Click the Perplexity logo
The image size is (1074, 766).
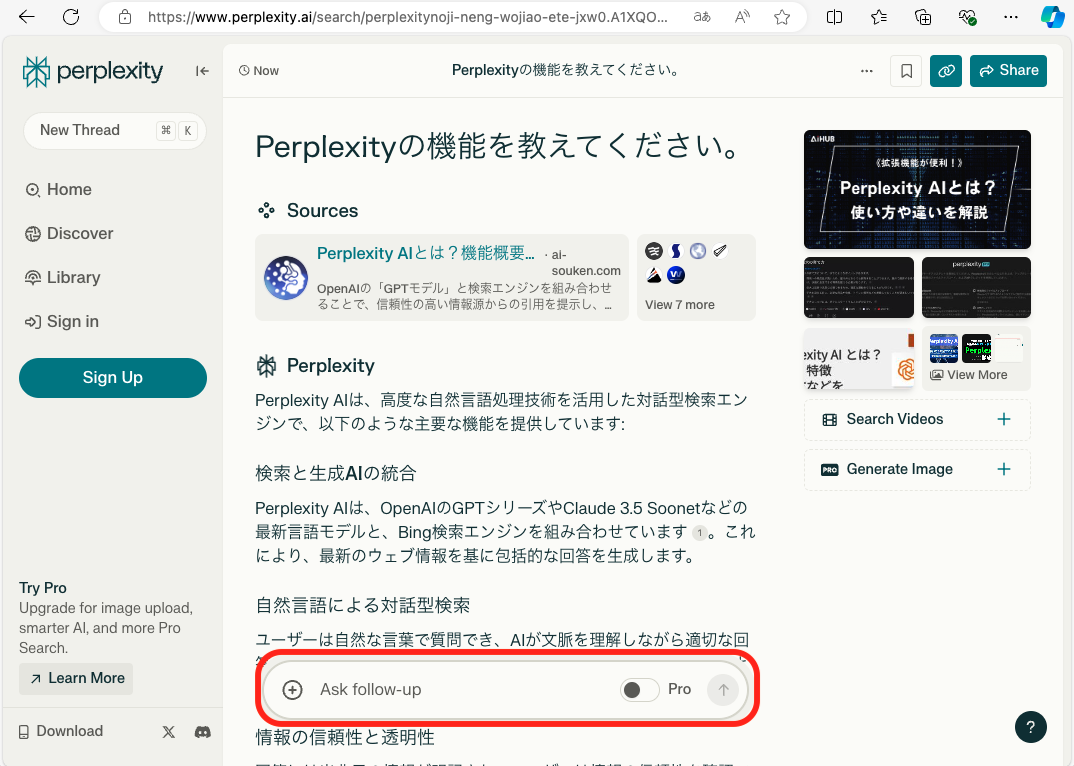point(92,71)
